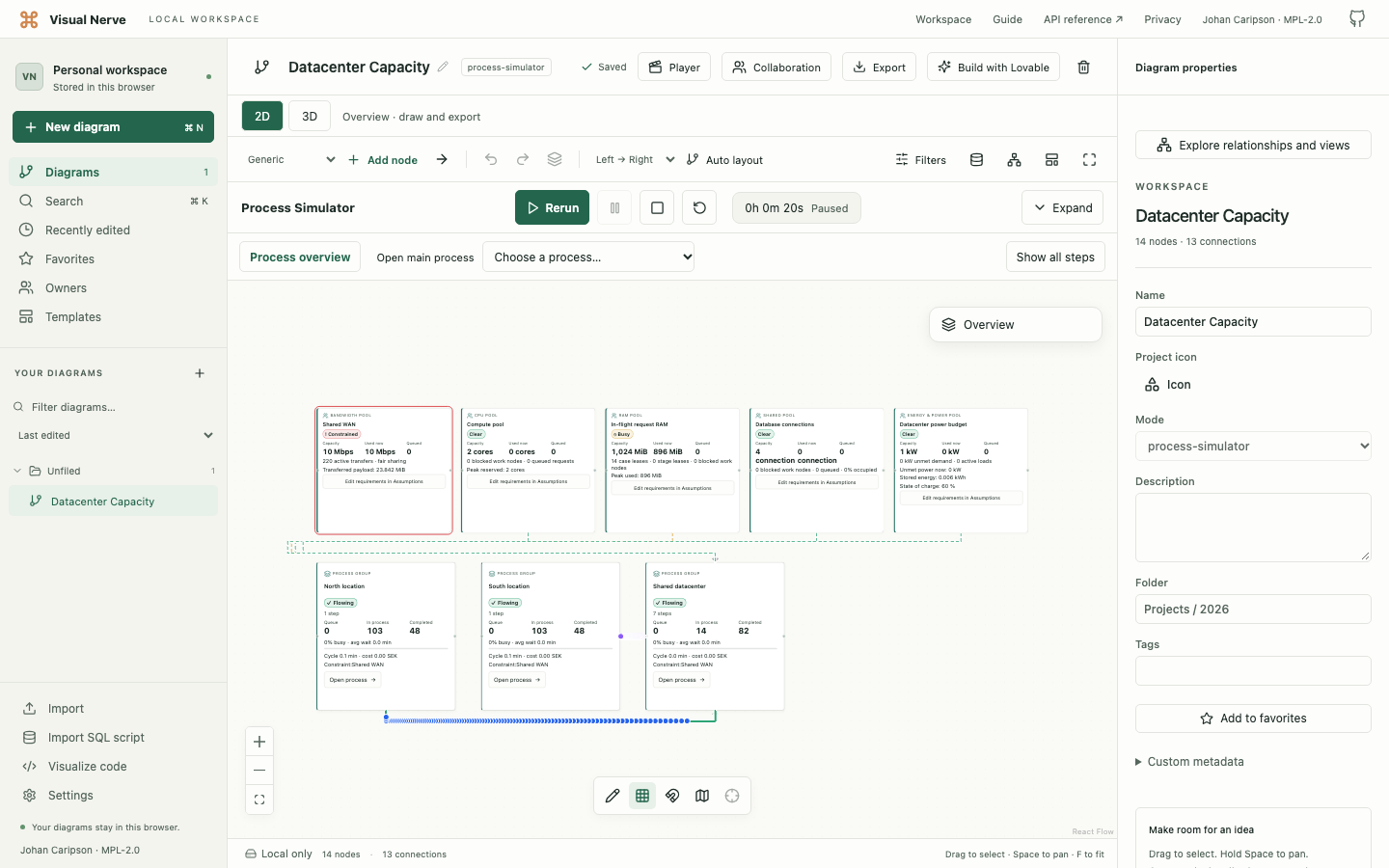Open the Recently edited list
Screen dimensions: 1389x868
(x=114, y=231)
